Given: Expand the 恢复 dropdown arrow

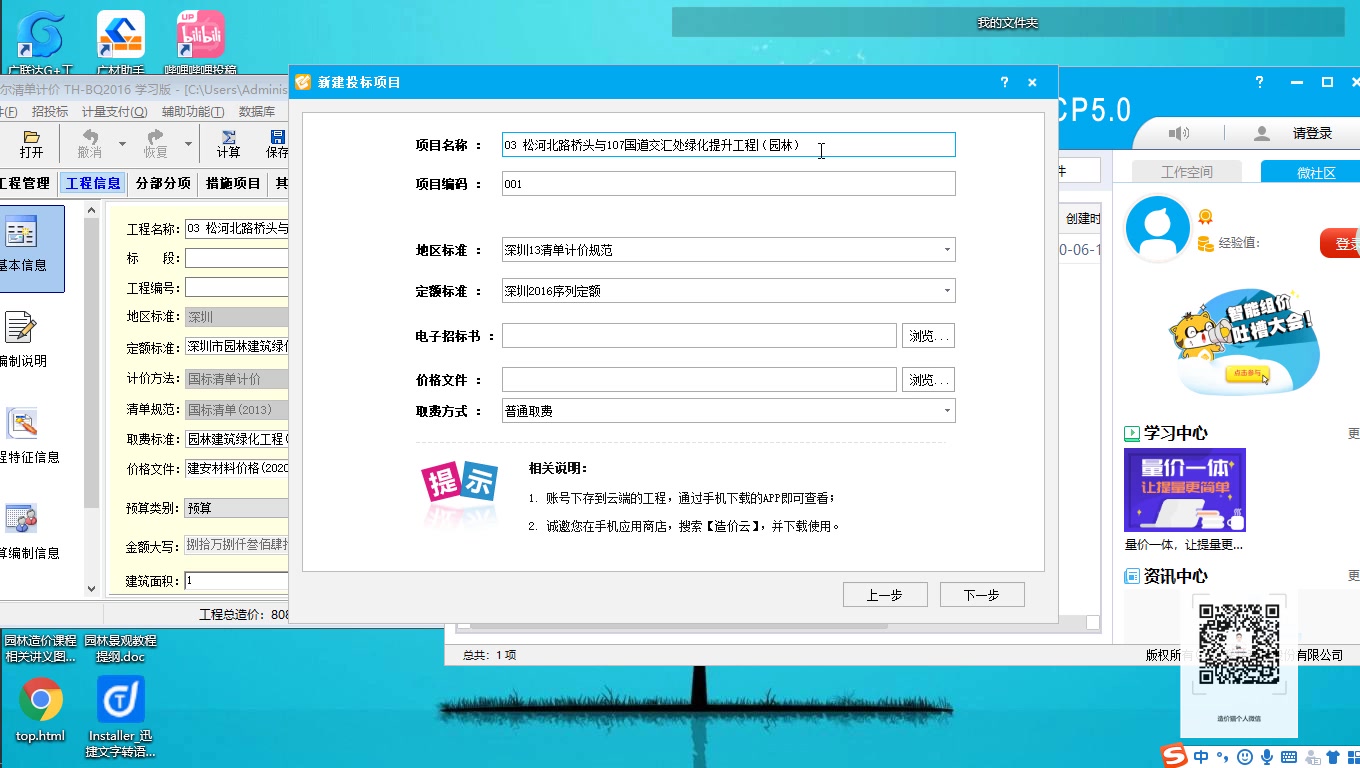Looking at the screenshot, I should [187, 144].
